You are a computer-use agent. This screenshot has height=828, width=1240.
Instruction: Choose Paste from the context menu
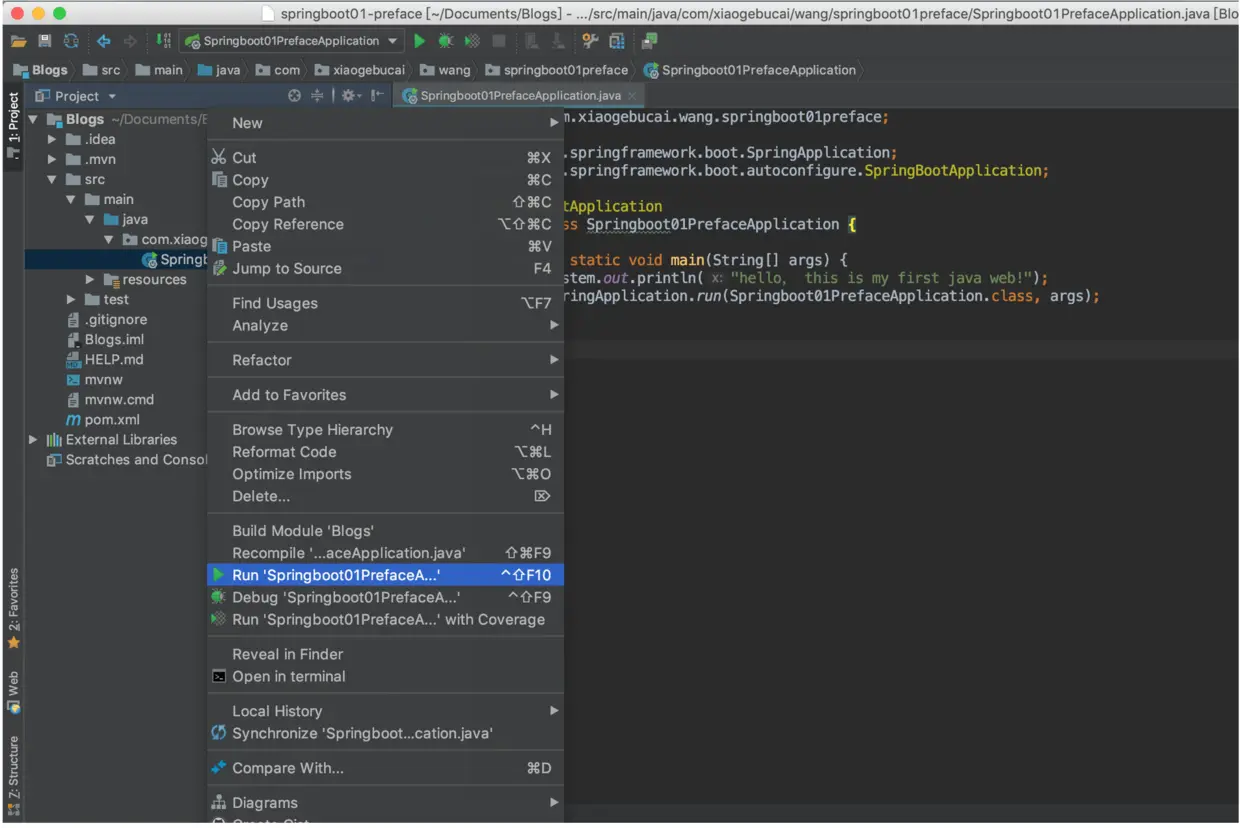[x=385, y=246]
